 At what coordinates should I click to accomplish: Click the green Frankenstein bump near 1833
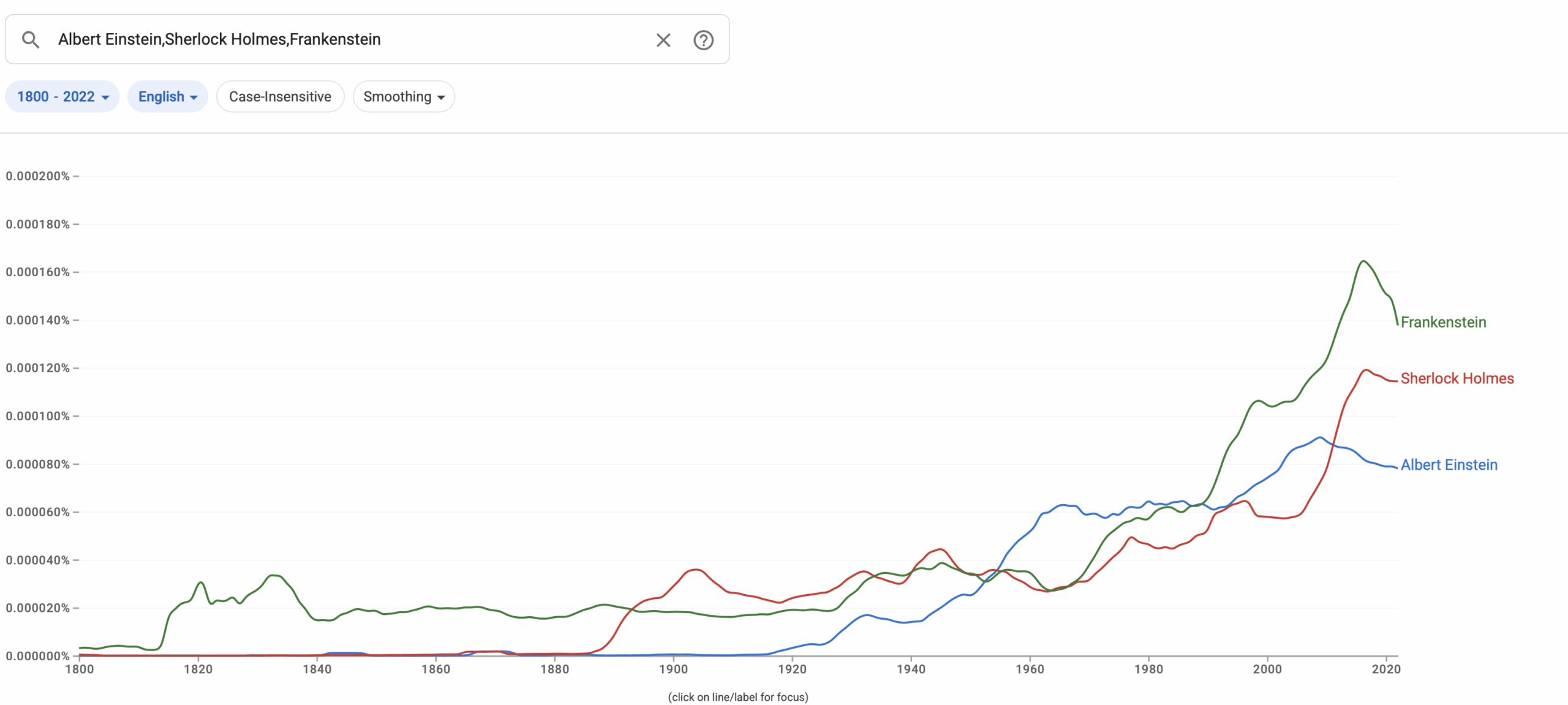tap(274, 575)
